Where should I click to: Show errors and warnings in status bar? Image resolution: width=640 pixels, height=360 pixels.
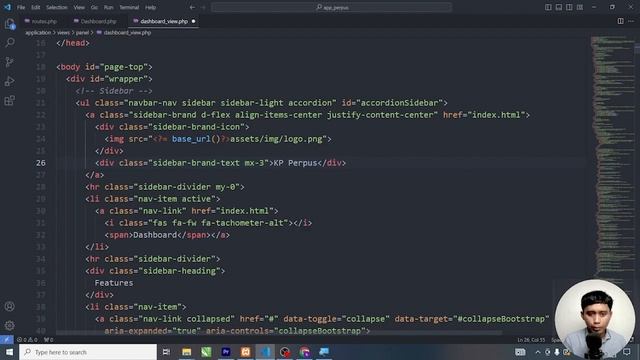point(27,340)
